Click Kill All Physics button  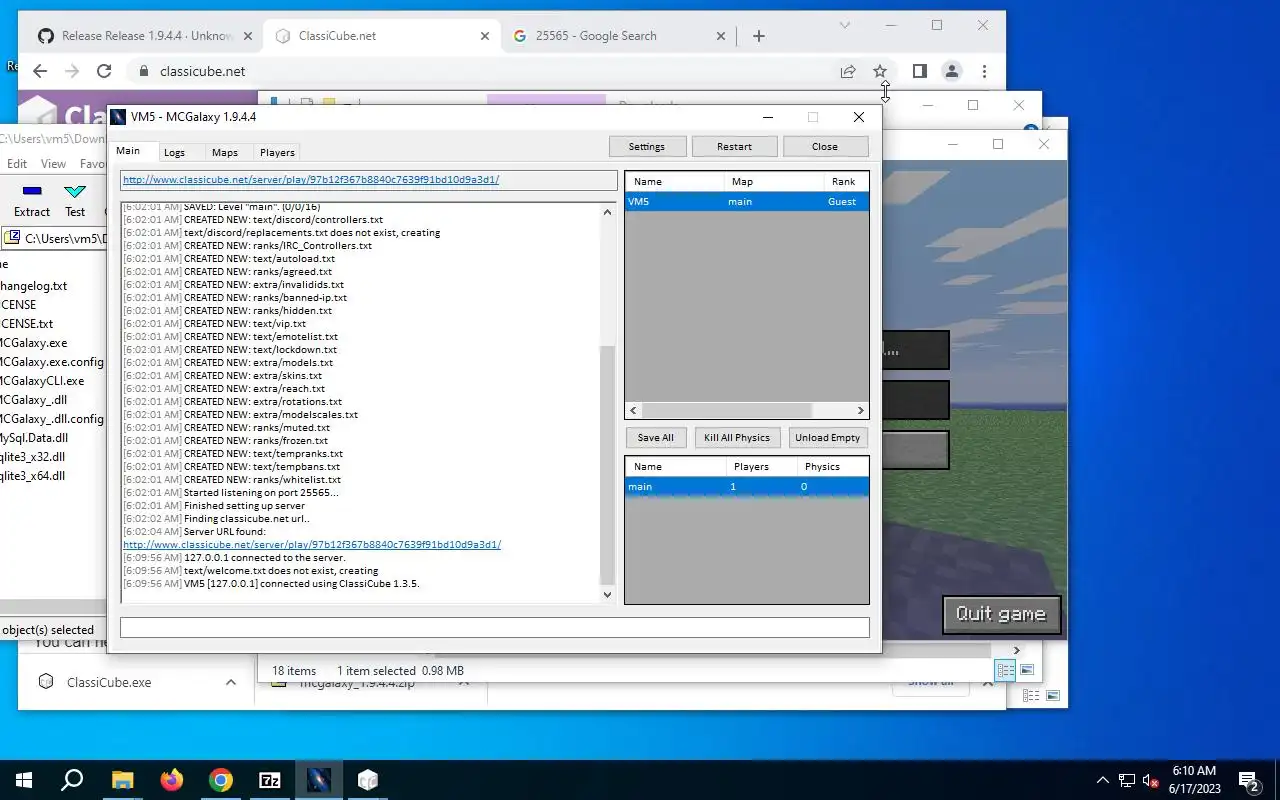pyautogui.click(x=737, y=437)
